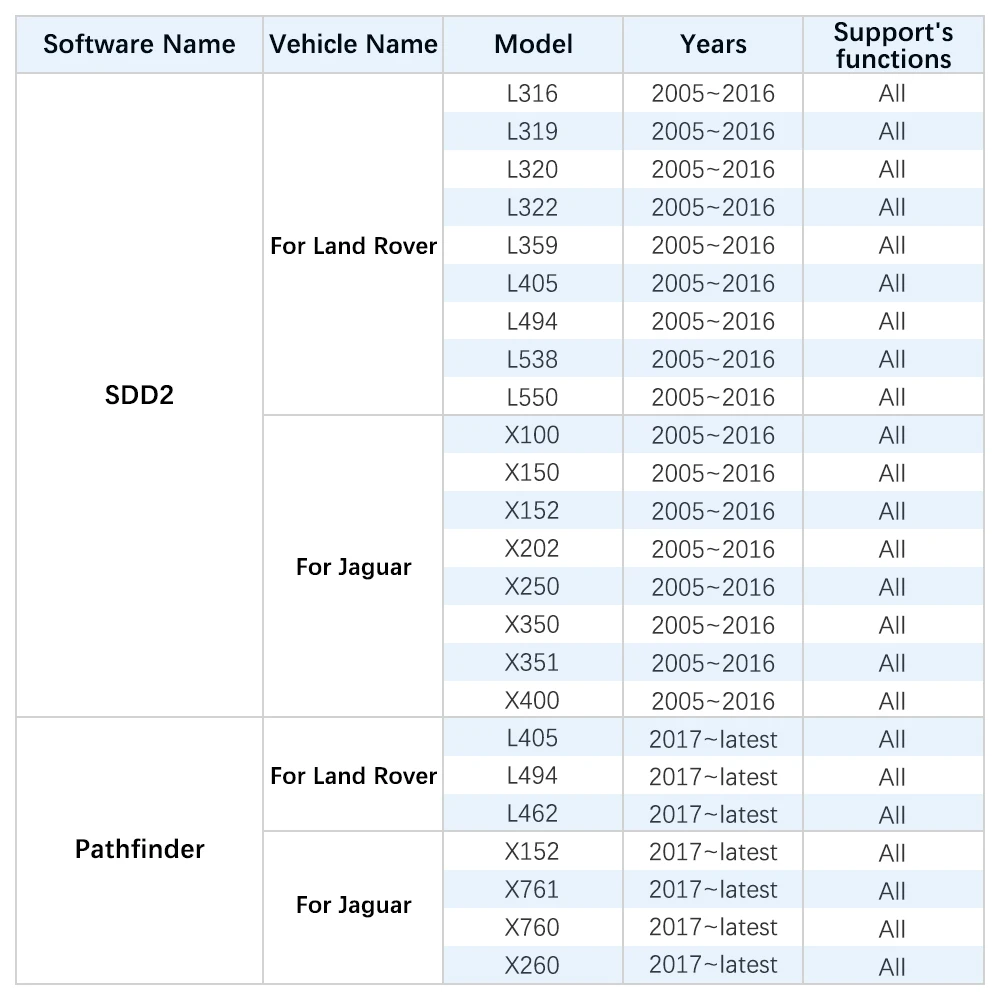
Task: Click the L322 model cell
Action: point(533,207)
